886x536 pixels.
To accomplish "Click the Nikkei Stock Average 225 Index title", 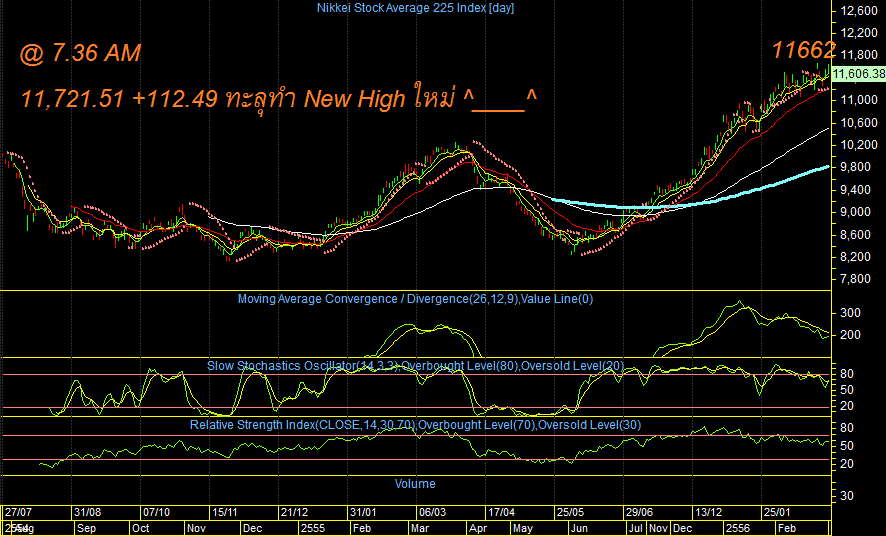I will pos(415,8).
